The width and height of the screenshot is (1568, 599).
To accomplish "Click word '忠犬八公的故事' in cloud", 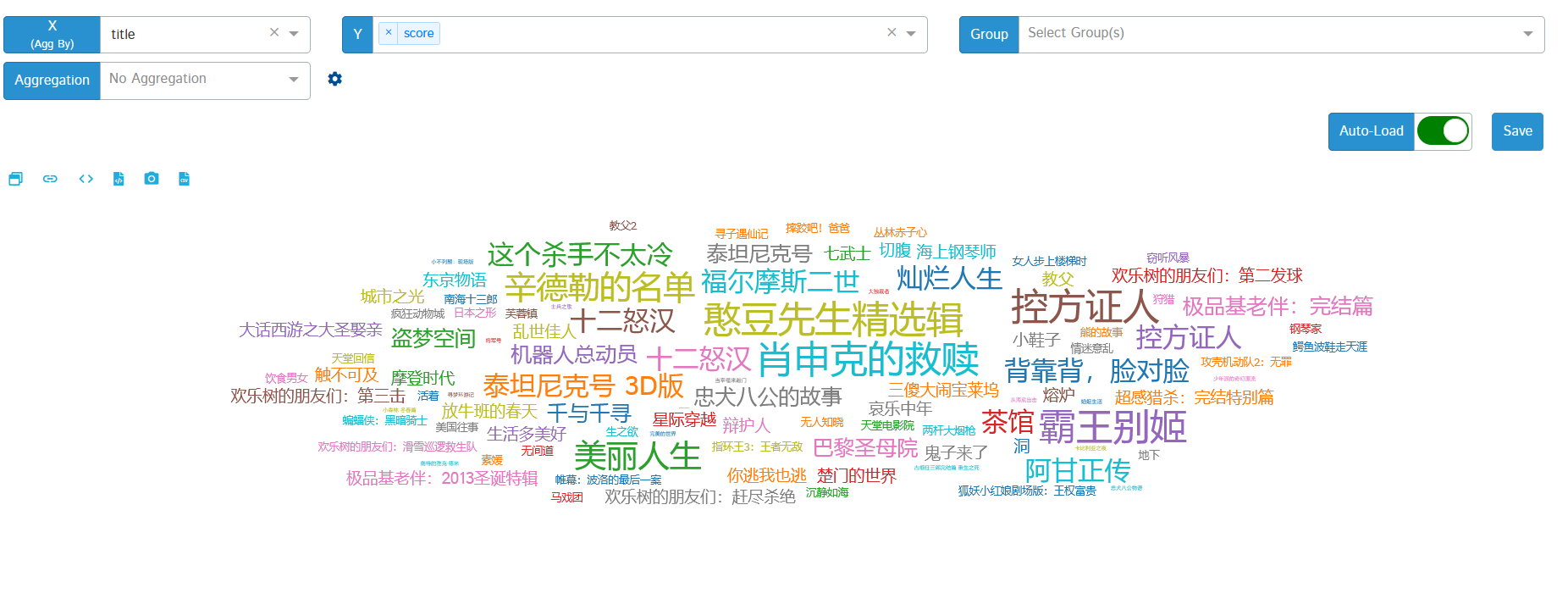I will point(768,397).
